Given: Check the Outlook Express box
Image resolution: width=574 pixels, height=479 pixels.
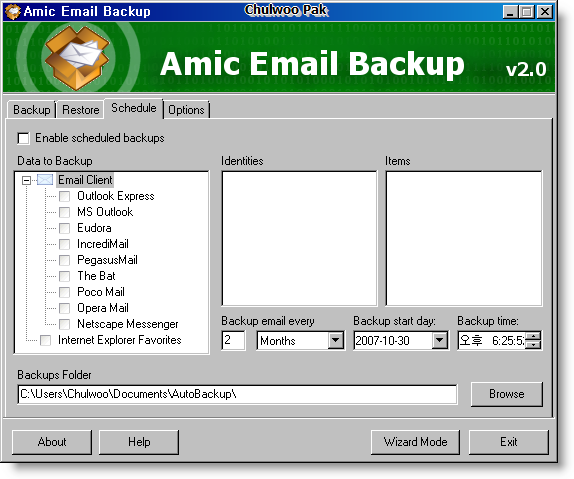Looking at the screenshot, I should [x=64, y=196].
